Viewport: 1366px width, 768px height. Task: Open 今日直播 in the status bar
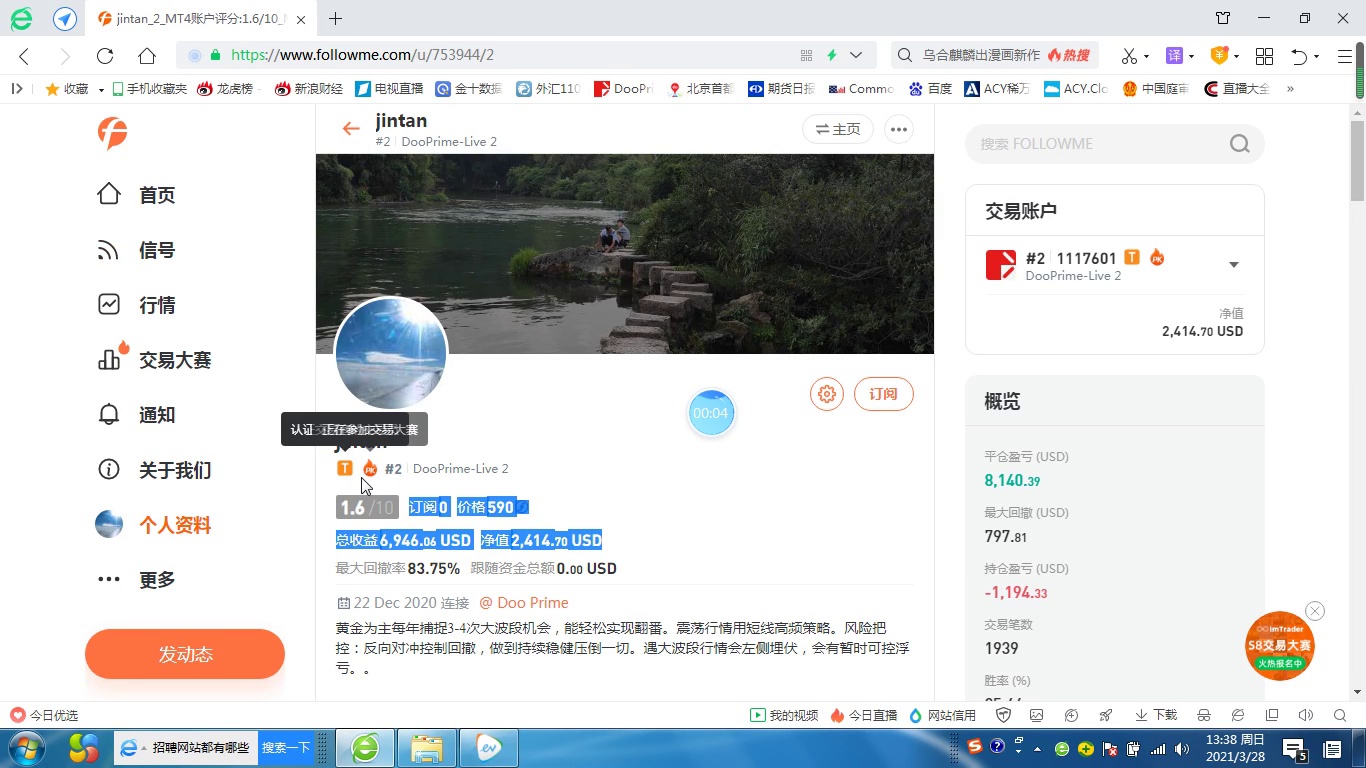click(x=864, y=715)
